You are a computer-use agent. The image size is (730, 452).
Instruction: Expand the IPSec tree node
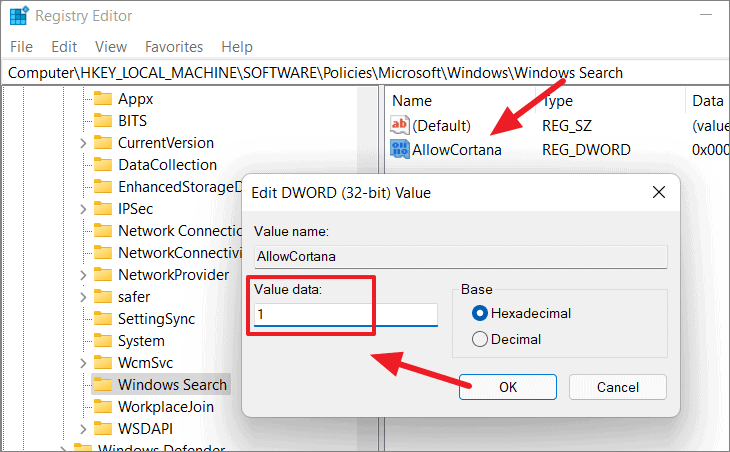pos(83,209)
